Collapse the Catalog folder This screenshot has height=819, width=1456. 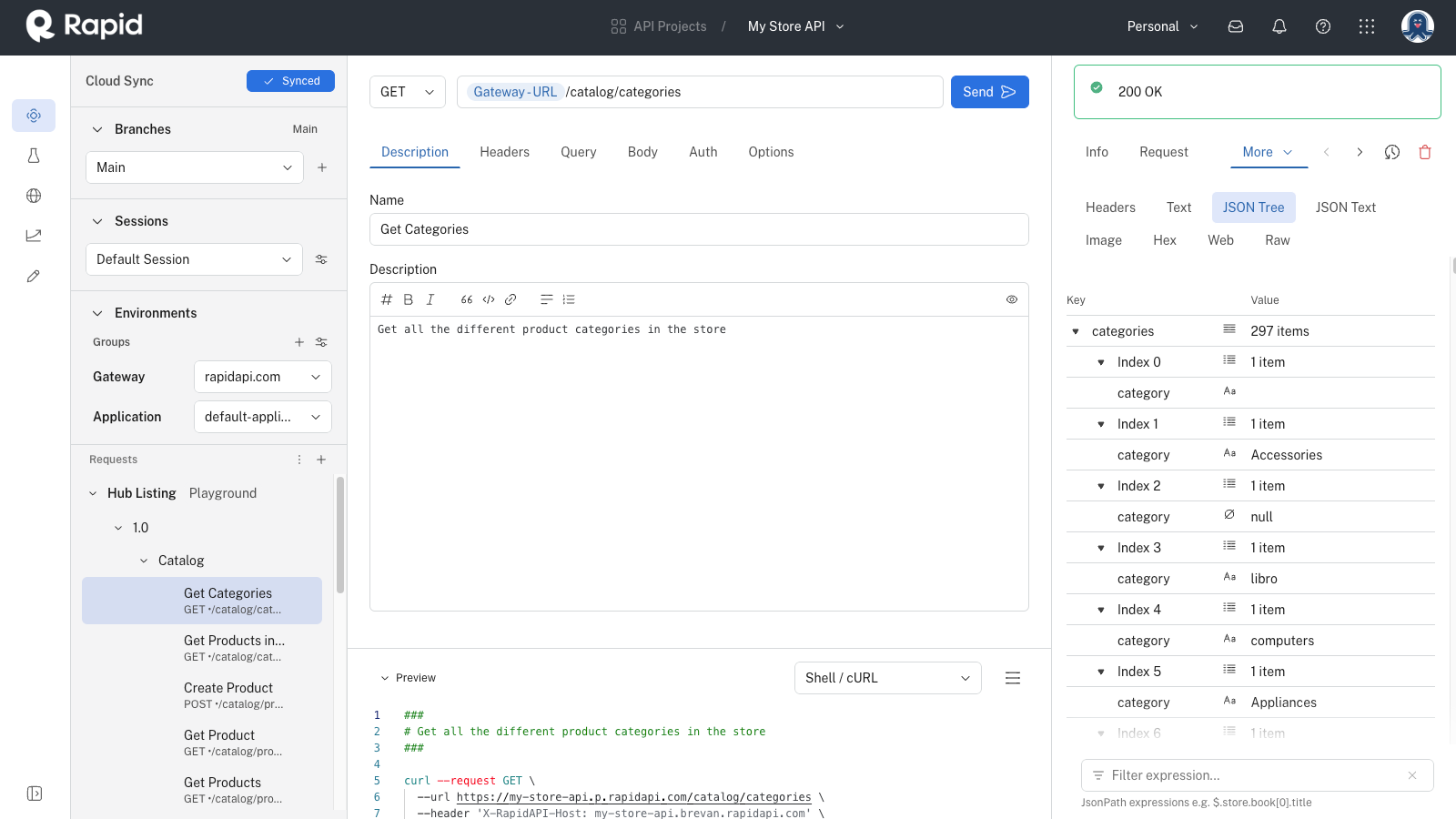click(144, 561)
